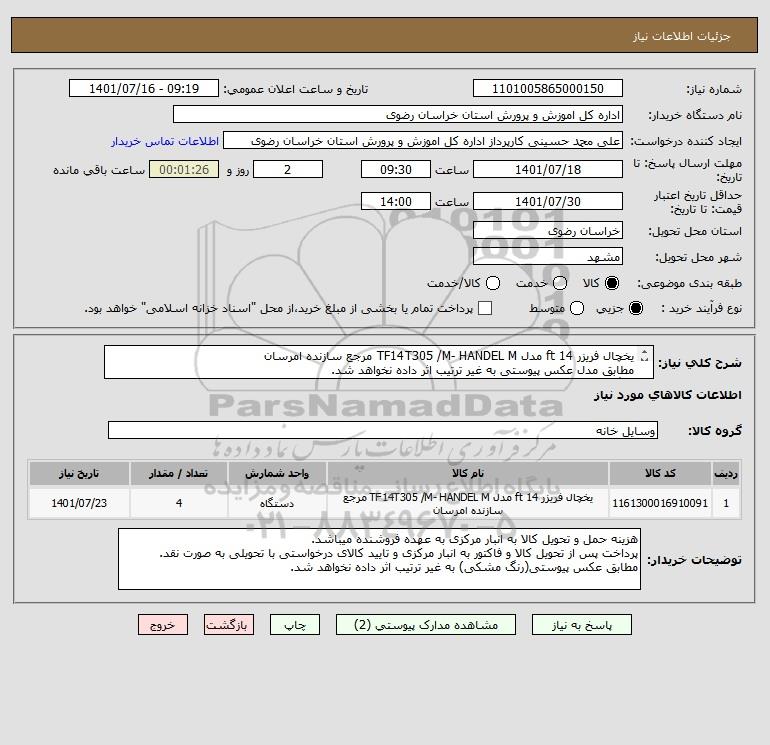Click the شهر محل تحویل field مشهد
Screen dimensions: 770x745
[x=548, y=256]
